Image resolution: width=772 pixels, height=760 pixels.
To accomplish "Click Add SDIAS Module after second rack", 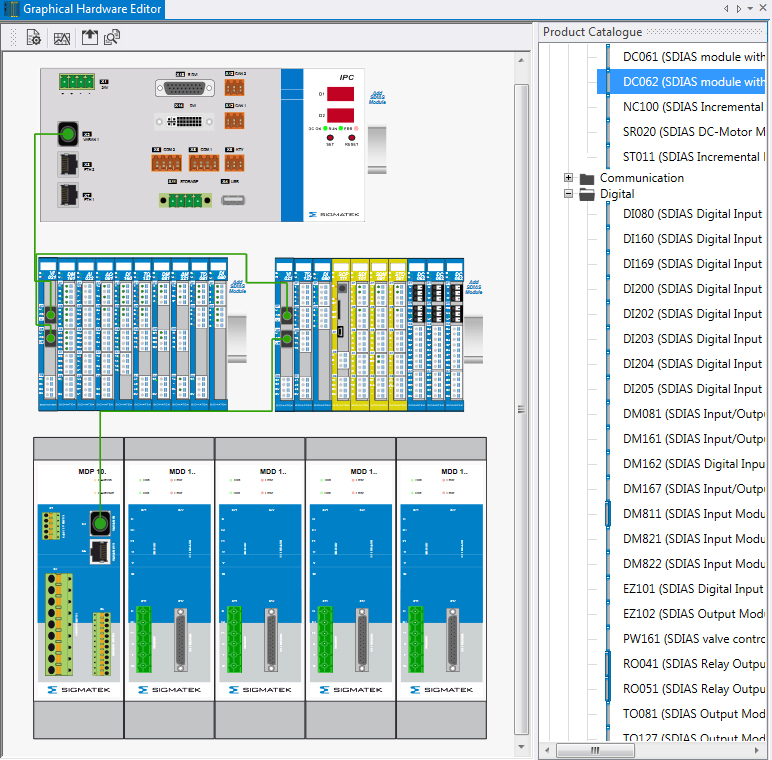I will 474,287.
